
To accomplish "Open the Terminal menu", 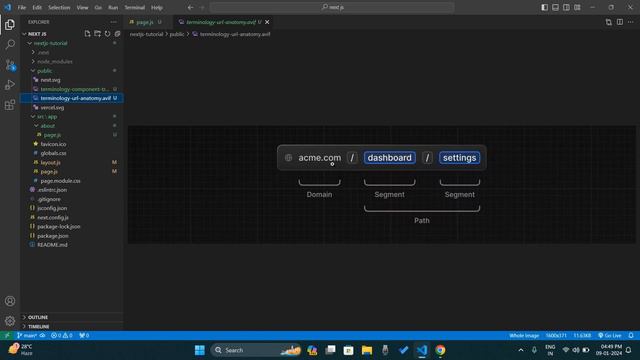I will pos(135,7).
